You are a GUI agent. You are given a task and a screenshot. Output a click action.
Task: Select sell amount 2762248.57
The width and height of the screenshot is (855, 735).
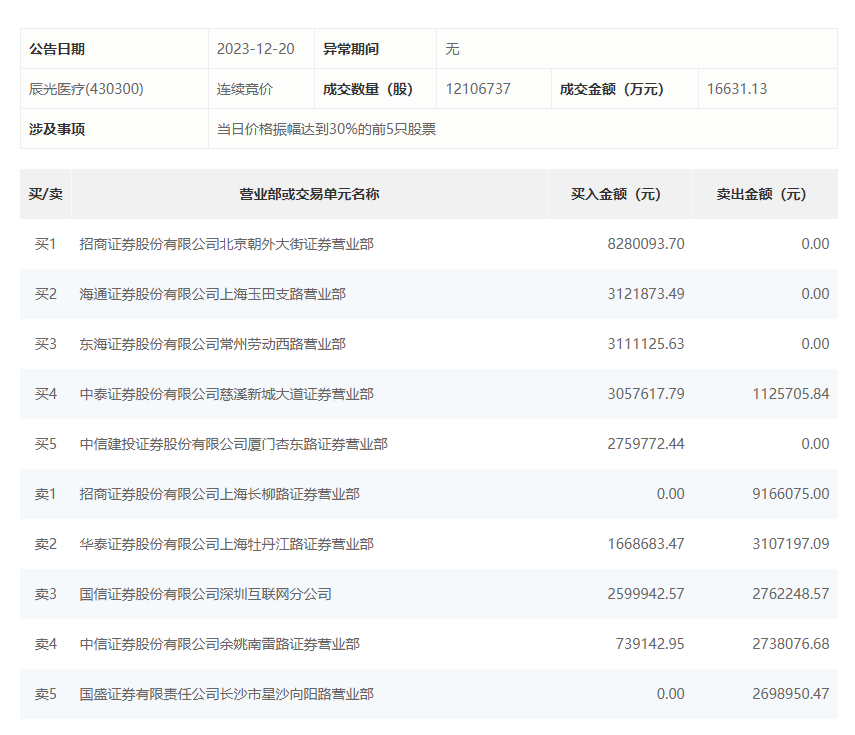click(791, 594)
